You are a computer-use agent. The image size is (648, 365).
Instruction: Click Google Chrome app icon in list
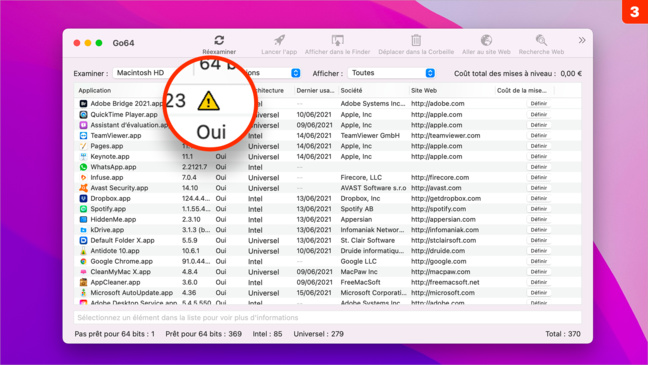pyautogui.click(x=83, y=261)
